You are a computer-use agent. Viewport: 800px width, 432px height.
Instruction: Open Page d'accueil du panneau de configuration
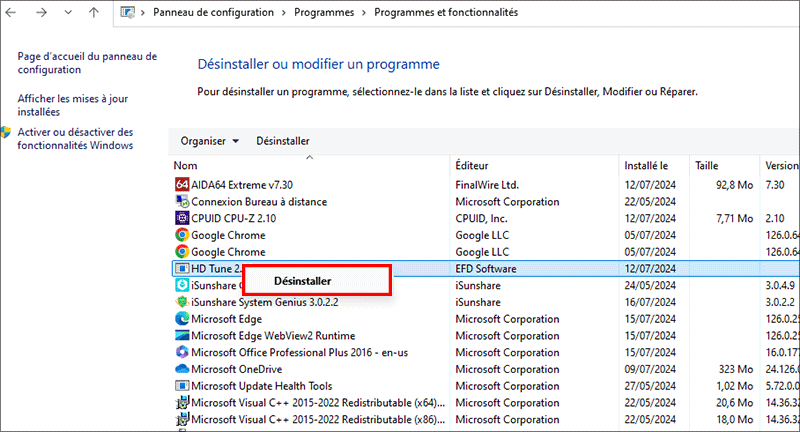click(87, 63)
